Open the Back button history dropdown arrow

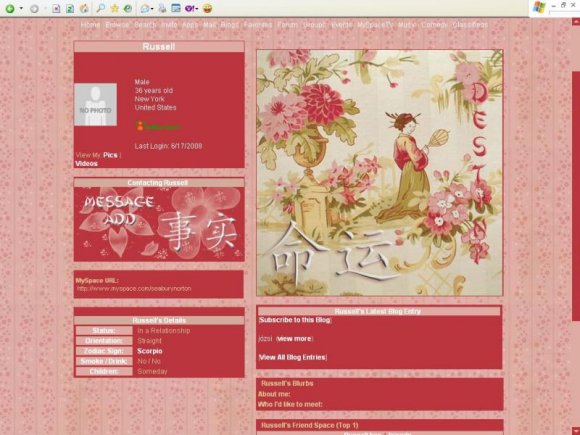click(21, 9)
